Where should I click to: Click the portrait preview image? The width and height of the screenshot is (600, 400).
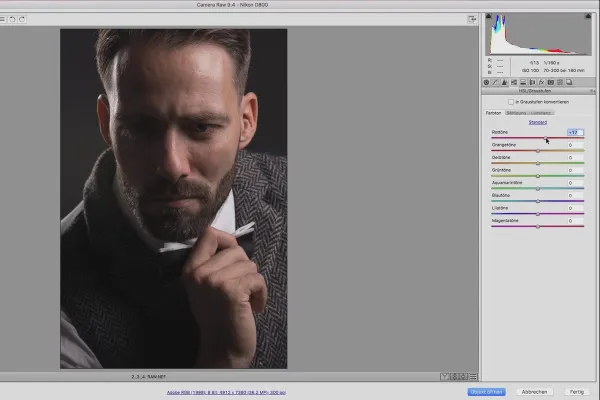[x=174, y=199]
